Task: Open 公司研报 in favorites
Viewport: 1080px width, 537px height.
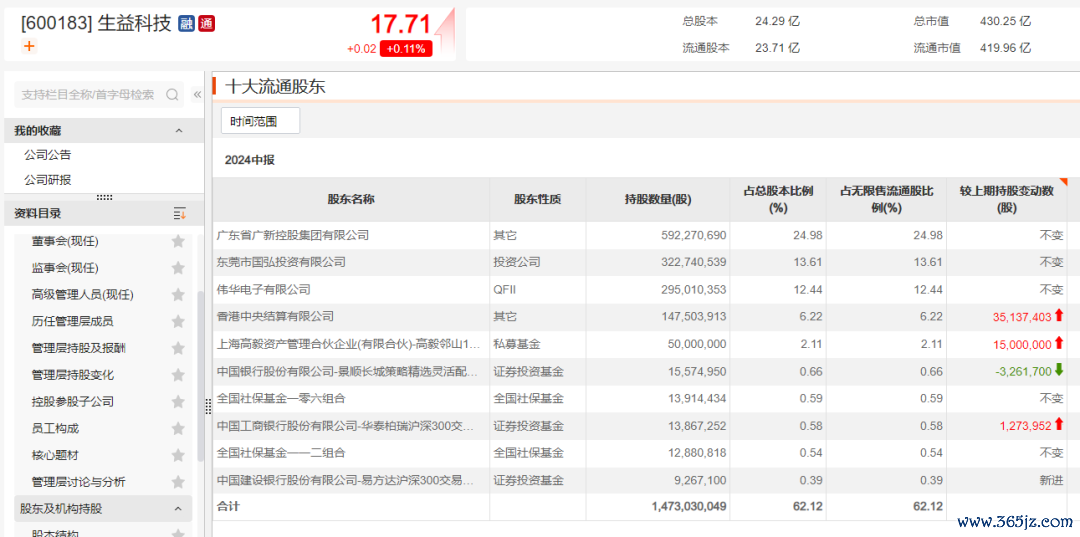Action: tap(48, 180)
